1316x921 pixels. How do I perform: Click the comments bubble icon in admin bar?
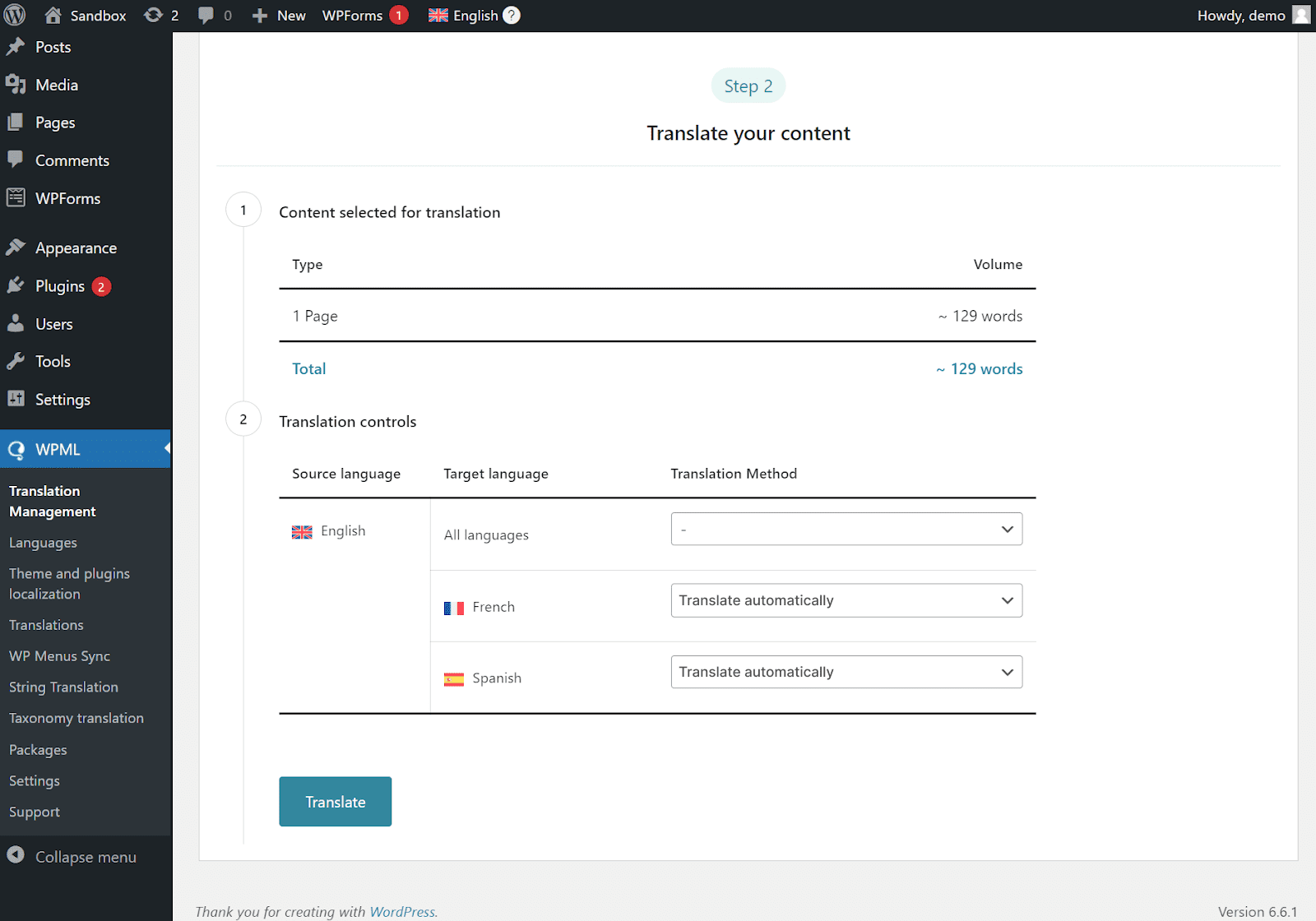[206, 16]
